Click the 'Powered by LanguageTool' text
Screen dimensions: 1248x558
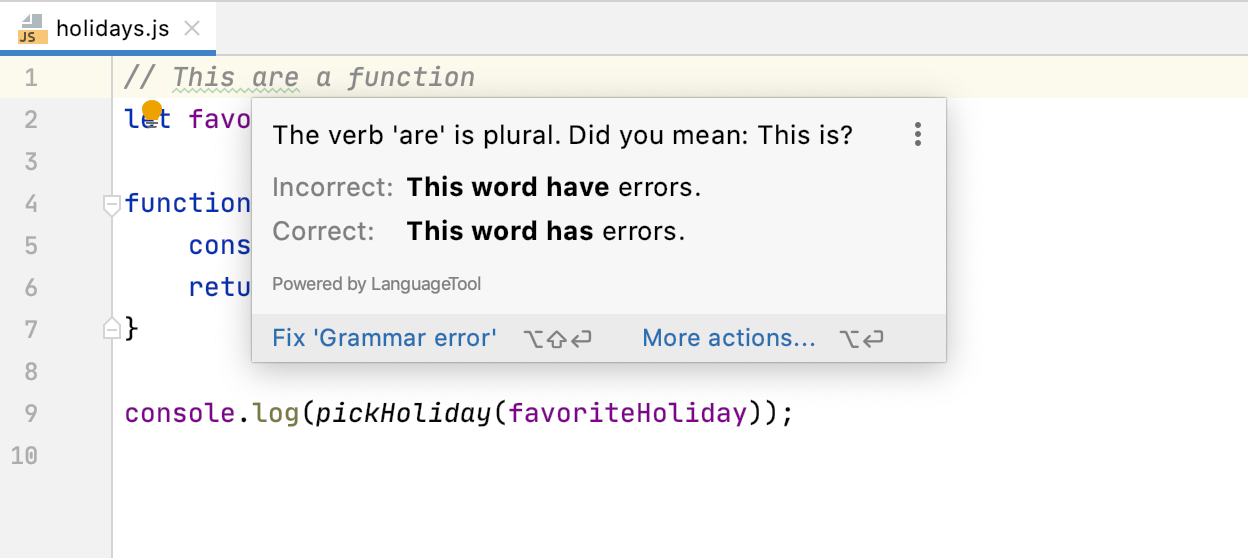pyautogui.click(x=376, y=284)
